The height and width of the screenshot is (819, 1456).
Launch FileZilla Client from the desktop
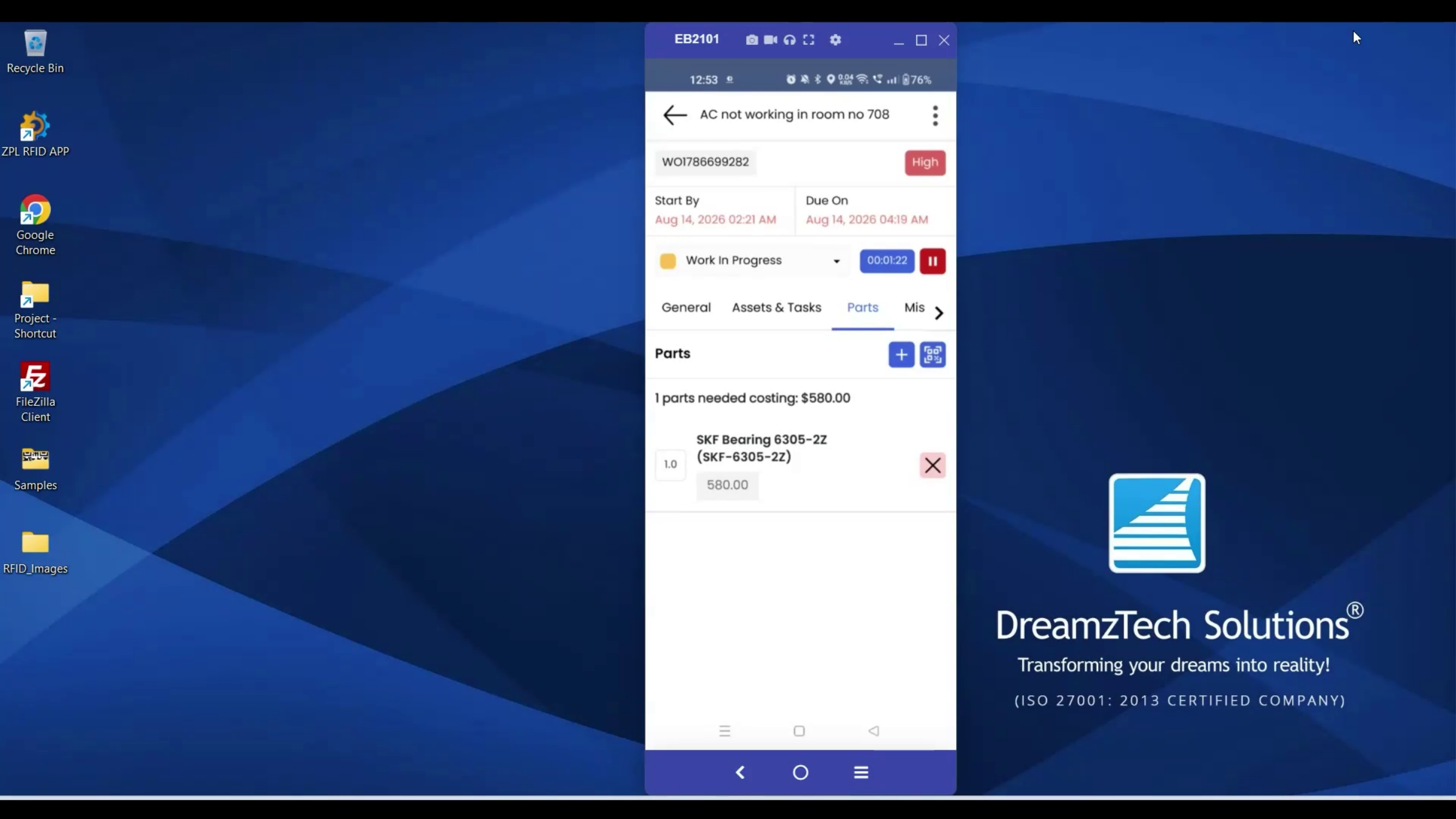[x=35, y=393]
